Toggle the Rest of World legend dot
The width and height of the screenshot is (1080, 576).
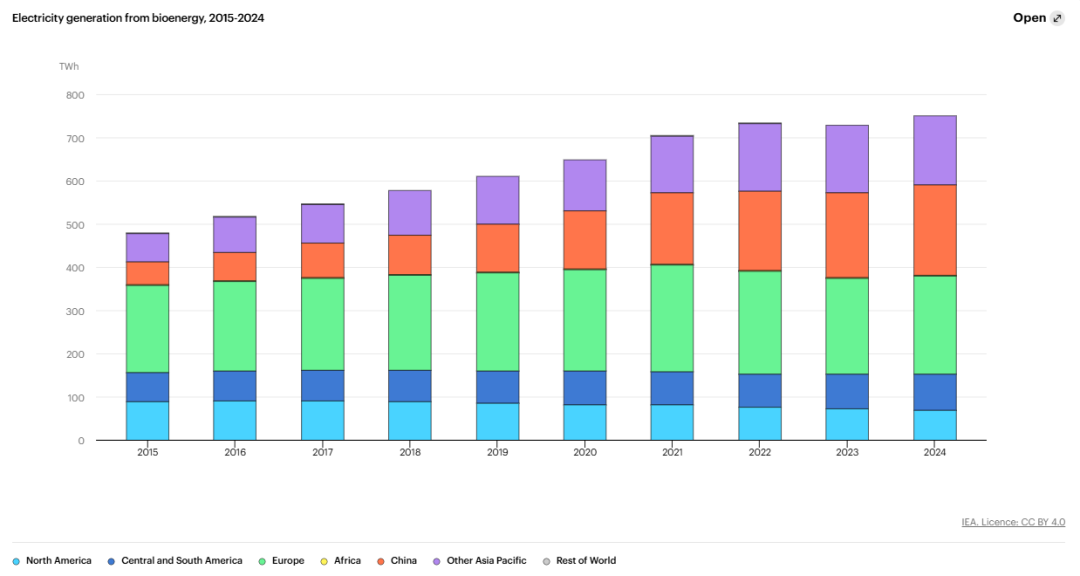click(x=547, y=562)
